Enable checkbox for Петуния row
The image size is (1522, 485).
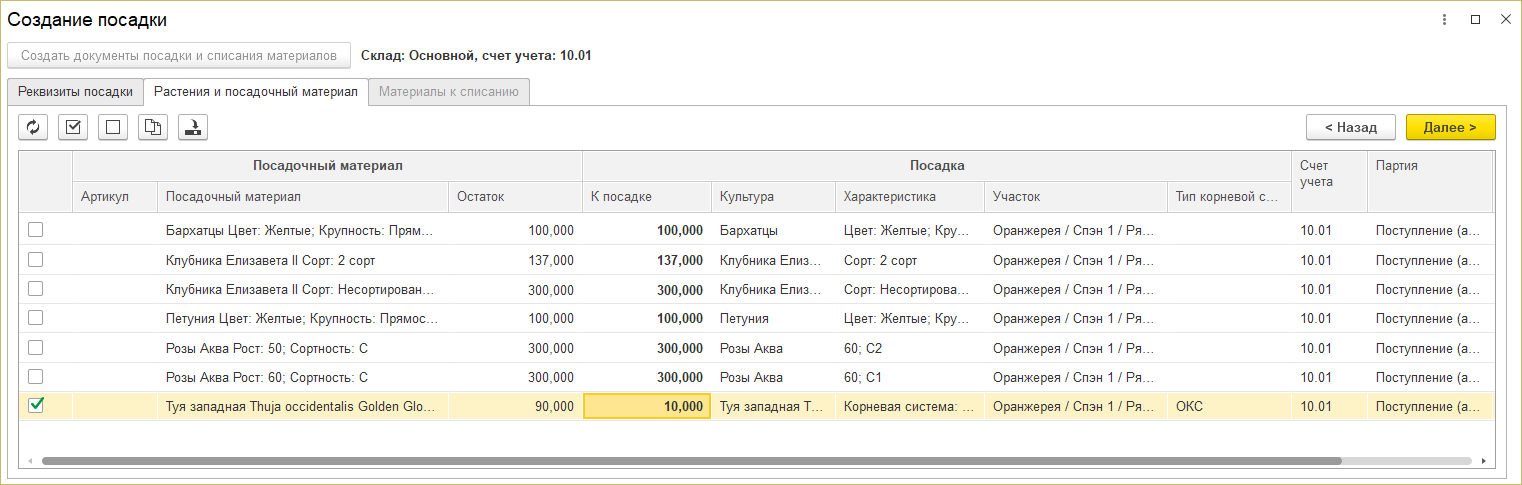tap(36, 318)
